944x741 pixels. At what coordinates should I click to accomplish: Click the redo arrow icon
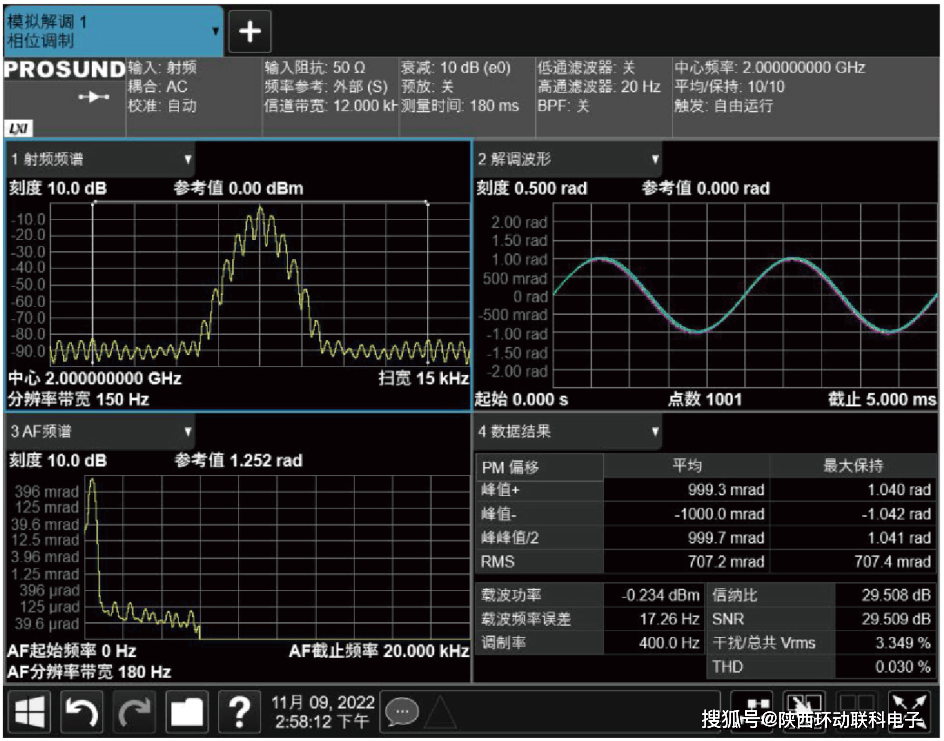(x=135, y=712)
